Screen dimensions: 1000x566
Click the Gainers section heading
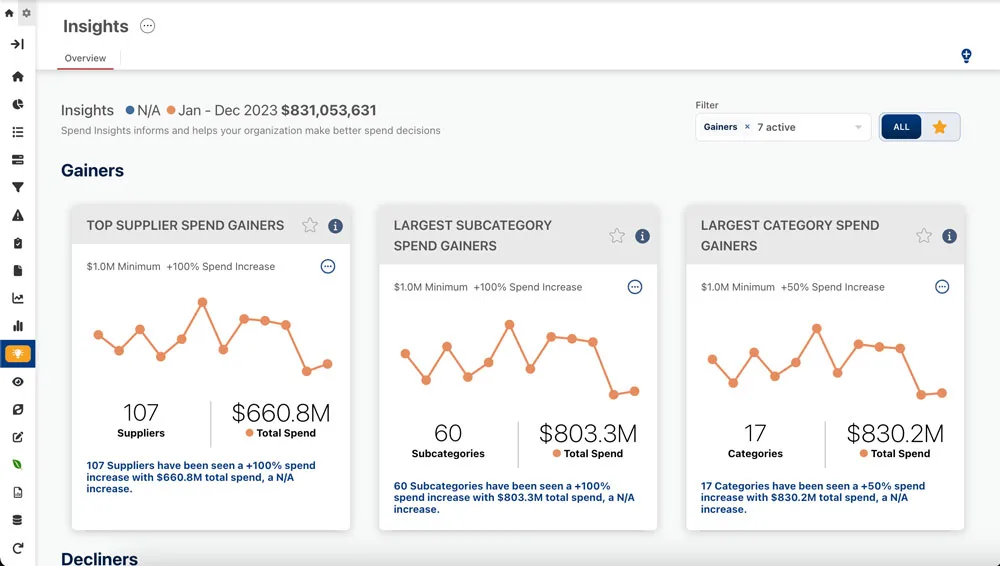click(92, 170)
